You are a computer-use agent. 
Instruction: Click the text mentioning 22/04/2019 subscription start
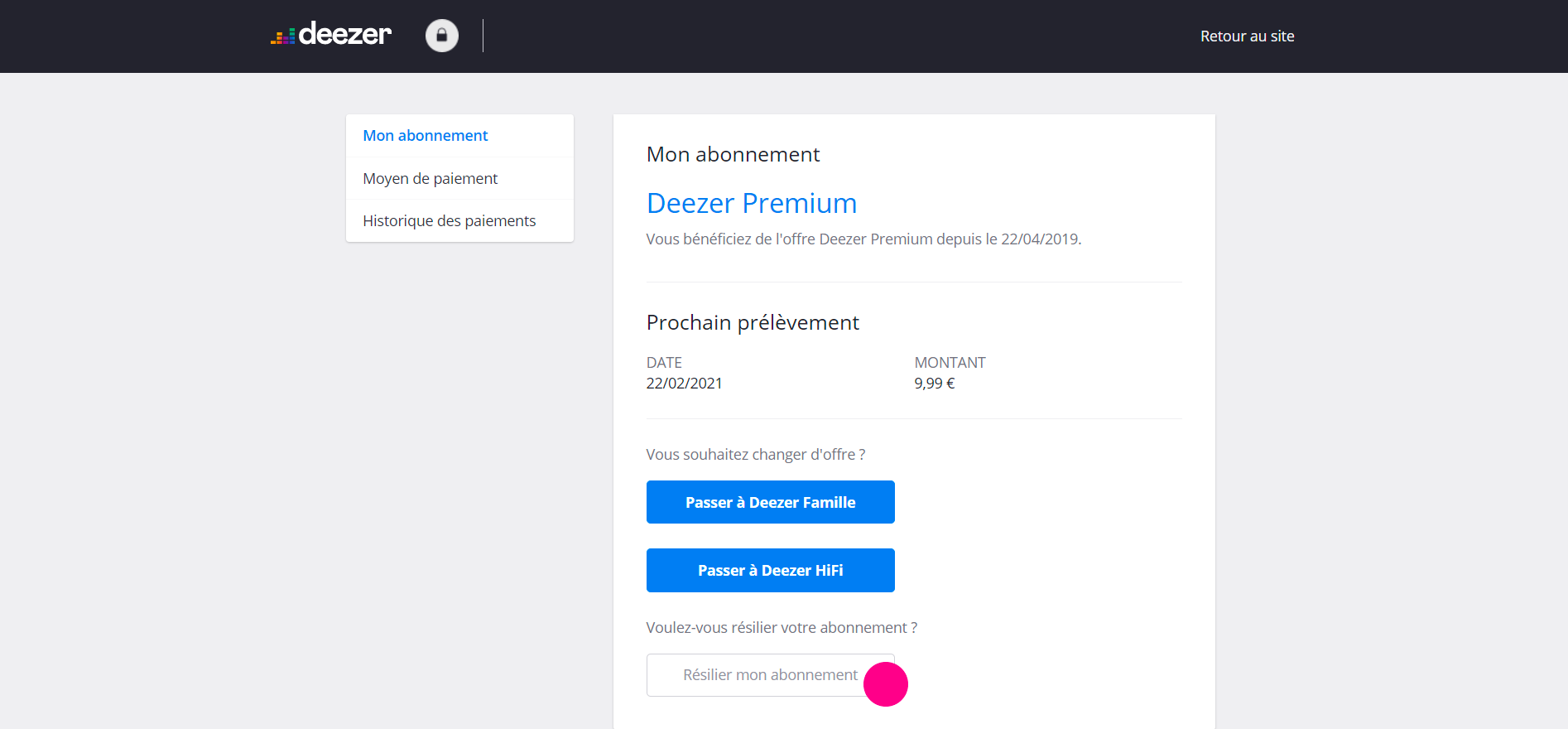pyautogui.click(x=863, y=239)
